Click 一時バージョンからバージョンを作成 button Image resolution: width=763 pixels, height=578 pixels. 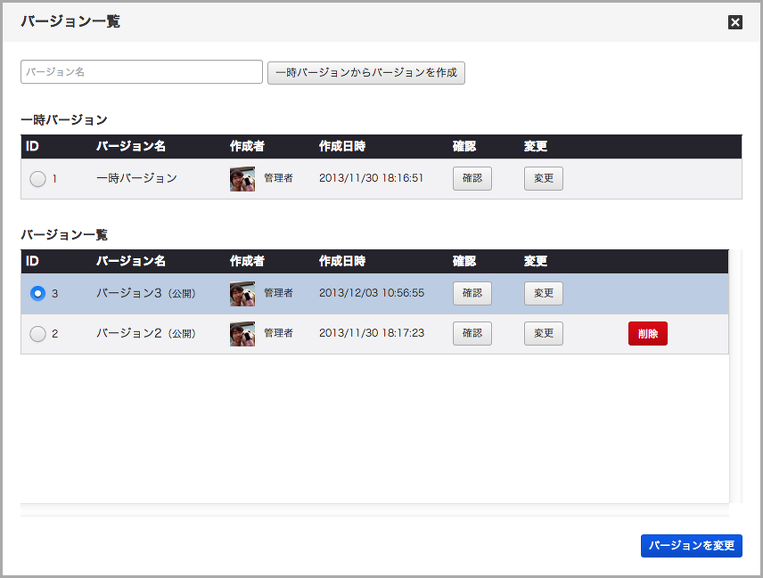click(x=366, y=73)
